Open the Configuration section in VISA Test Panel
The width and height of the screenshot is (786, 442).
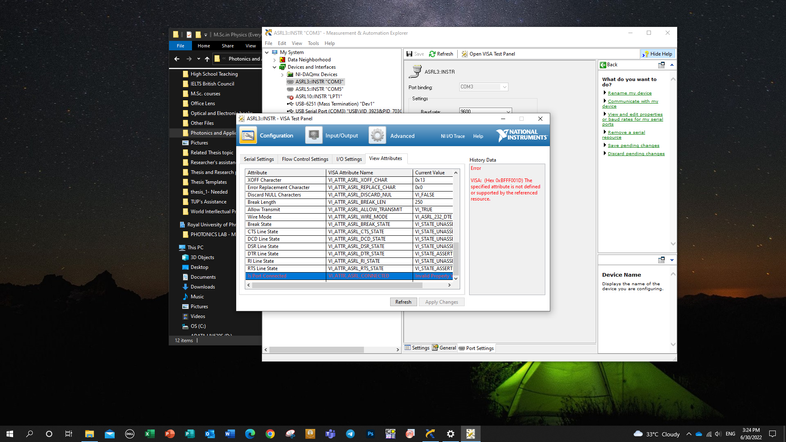[267, 135]
